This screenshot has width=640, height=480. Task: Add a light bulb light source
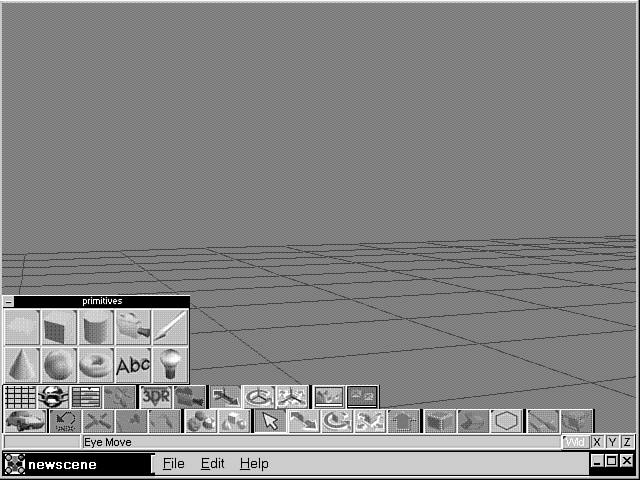point(170,365)
